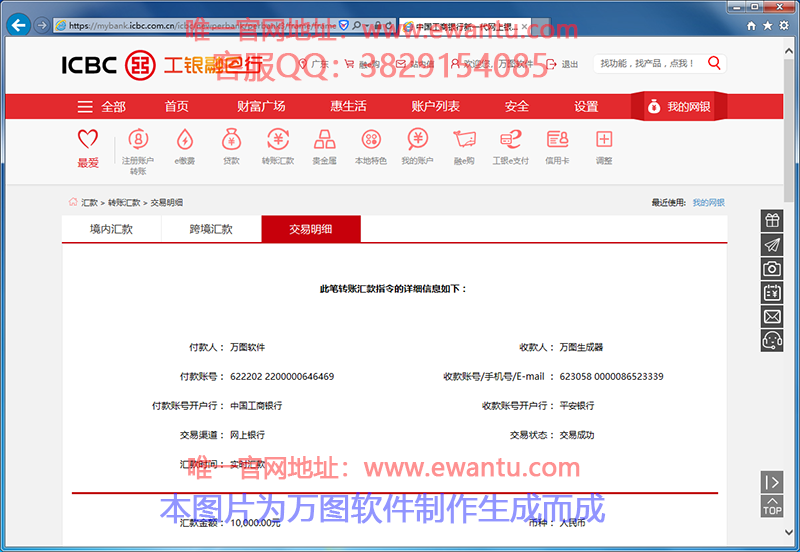Click page scrollbar down arrow
Screen dimensions: 800x552
pos(789,532)
